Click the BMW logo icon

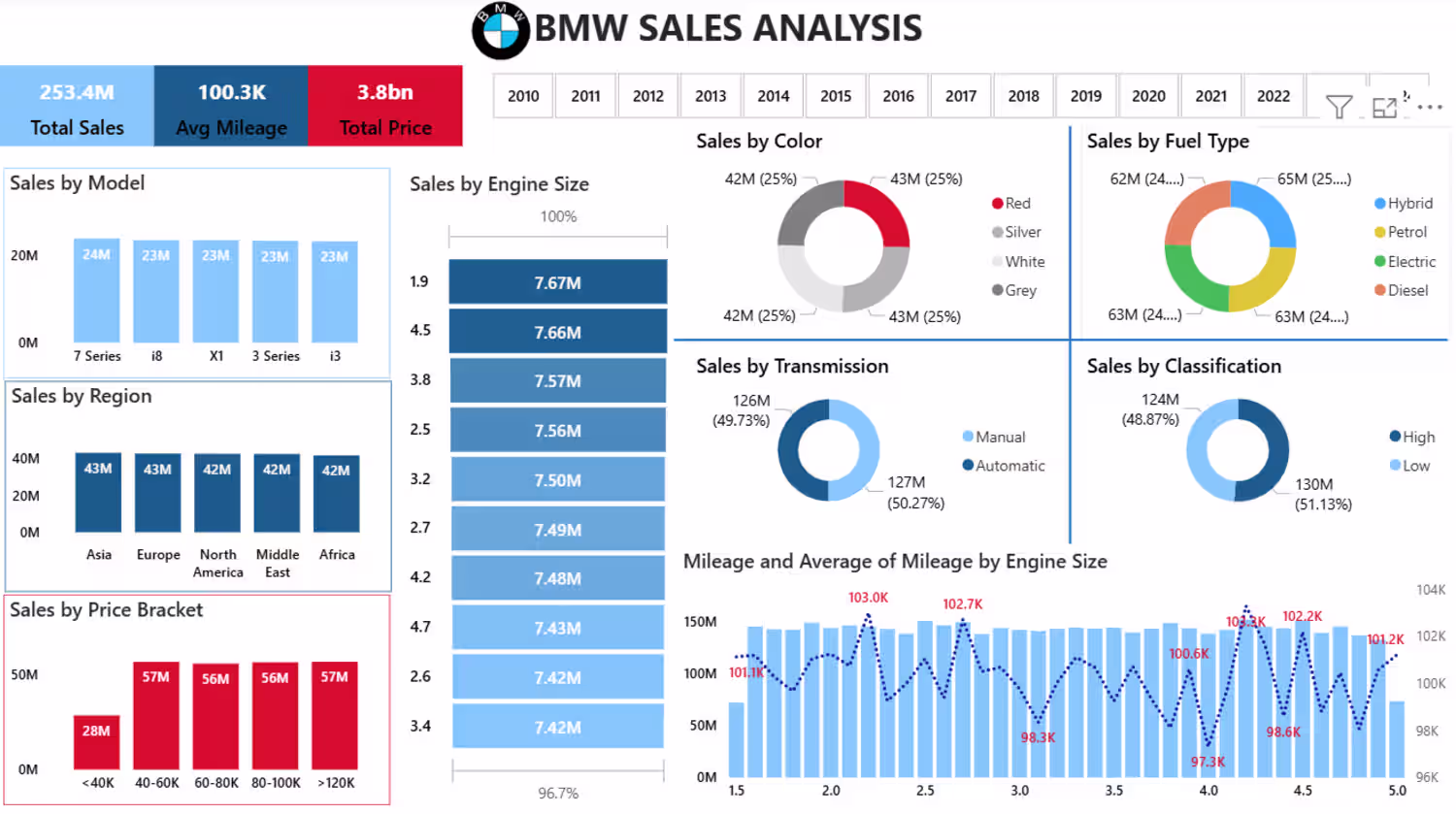click(501, 31)
